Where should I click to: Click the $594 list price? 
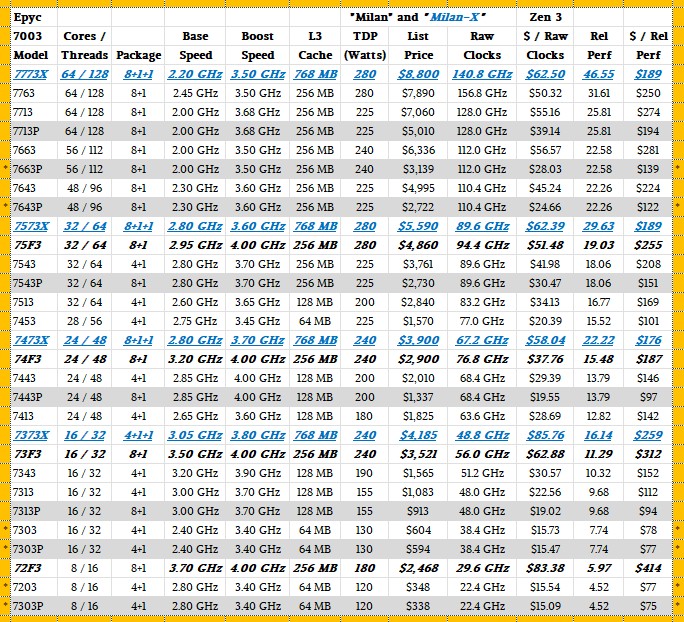pos(418,549)
